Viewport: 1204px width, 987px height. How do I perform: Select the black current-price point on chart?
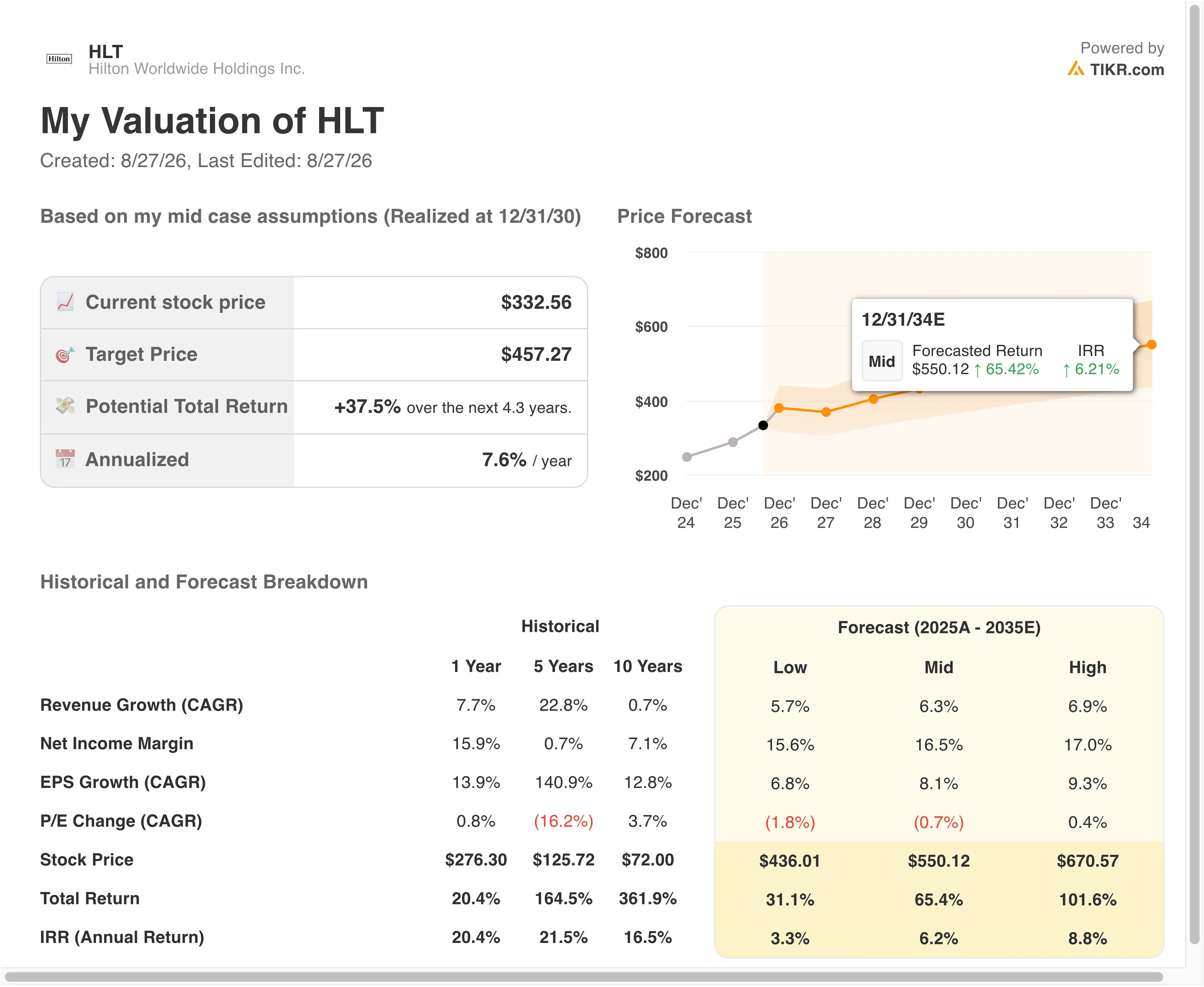point(763,425)
